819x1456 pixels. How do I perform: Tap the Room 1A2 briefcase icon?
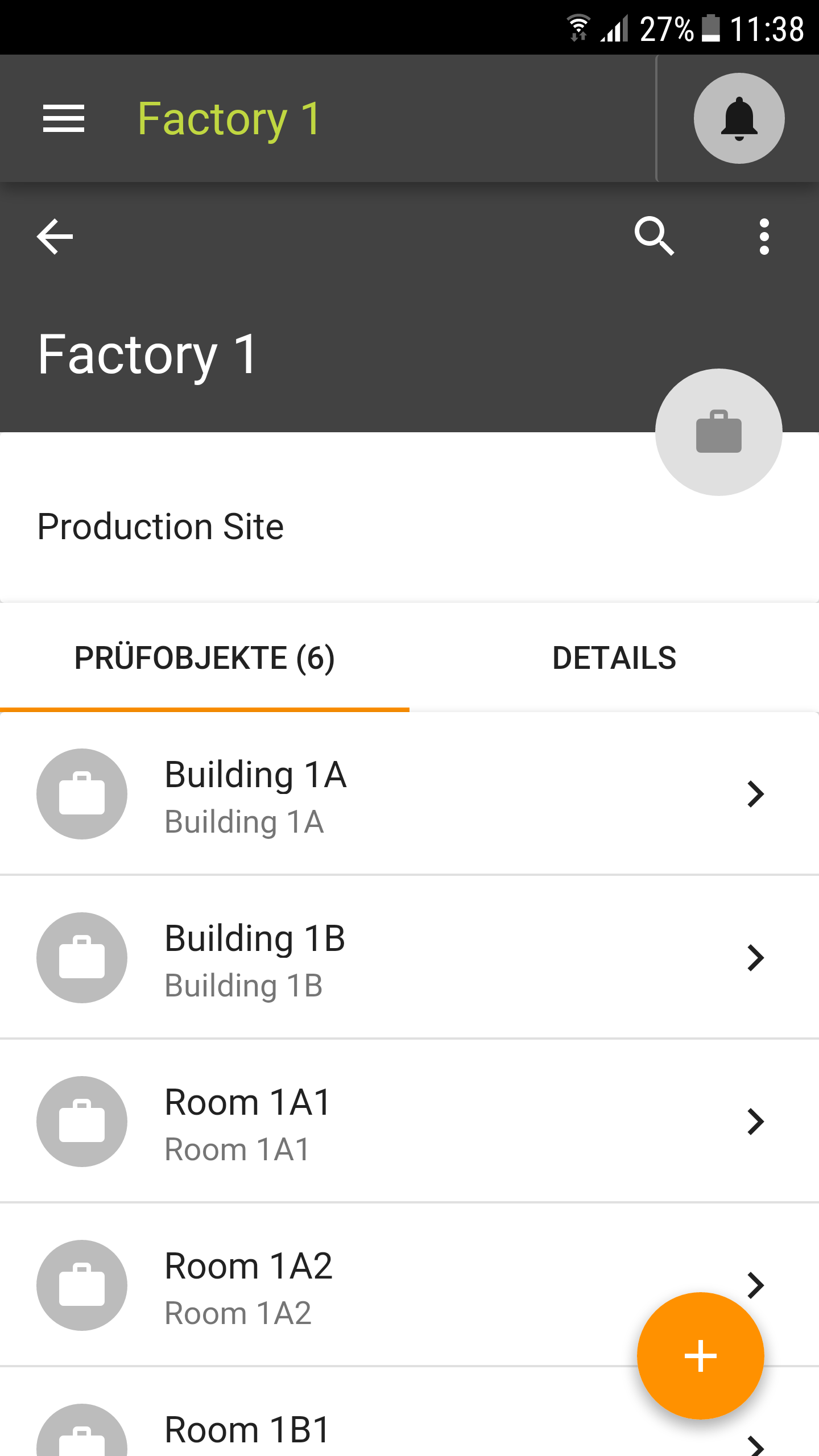[x=82, y=1285]
